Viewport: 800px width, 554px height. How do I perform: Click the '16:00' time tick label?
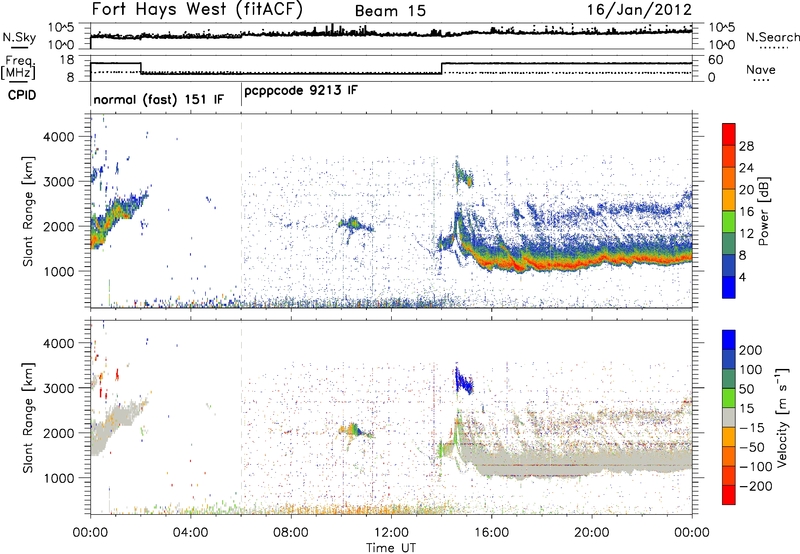click(491, 533)
